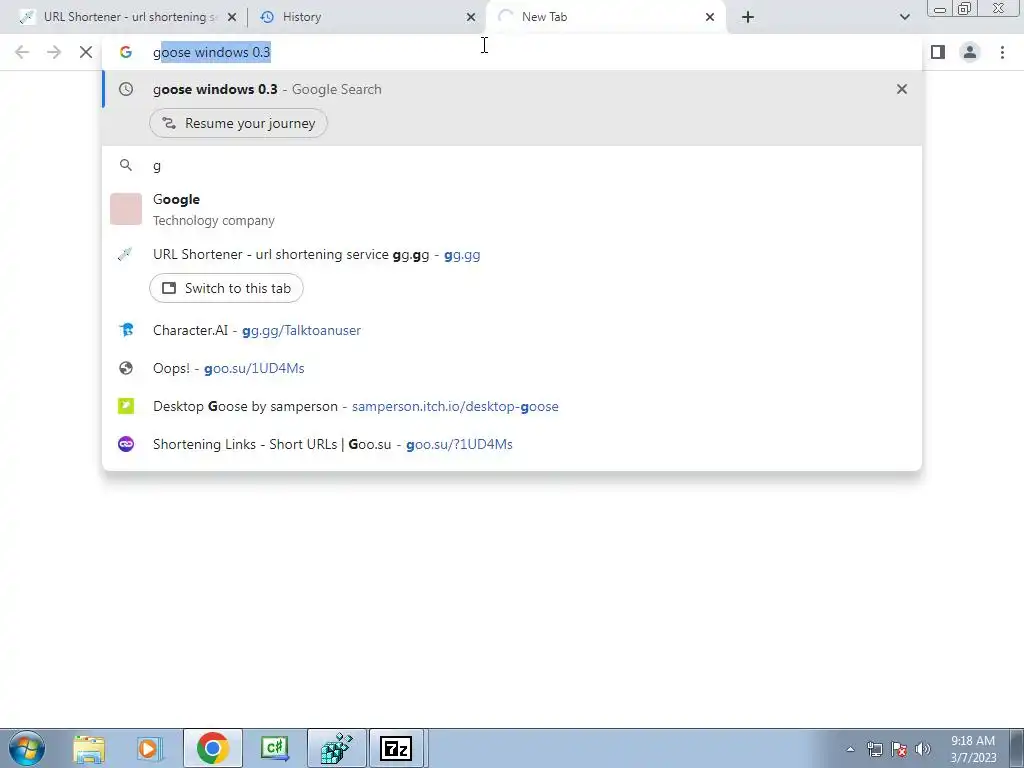Stop loading the page with the X button
The height and width of the screenshot is (768, 1024).
[x=86, y=52]
